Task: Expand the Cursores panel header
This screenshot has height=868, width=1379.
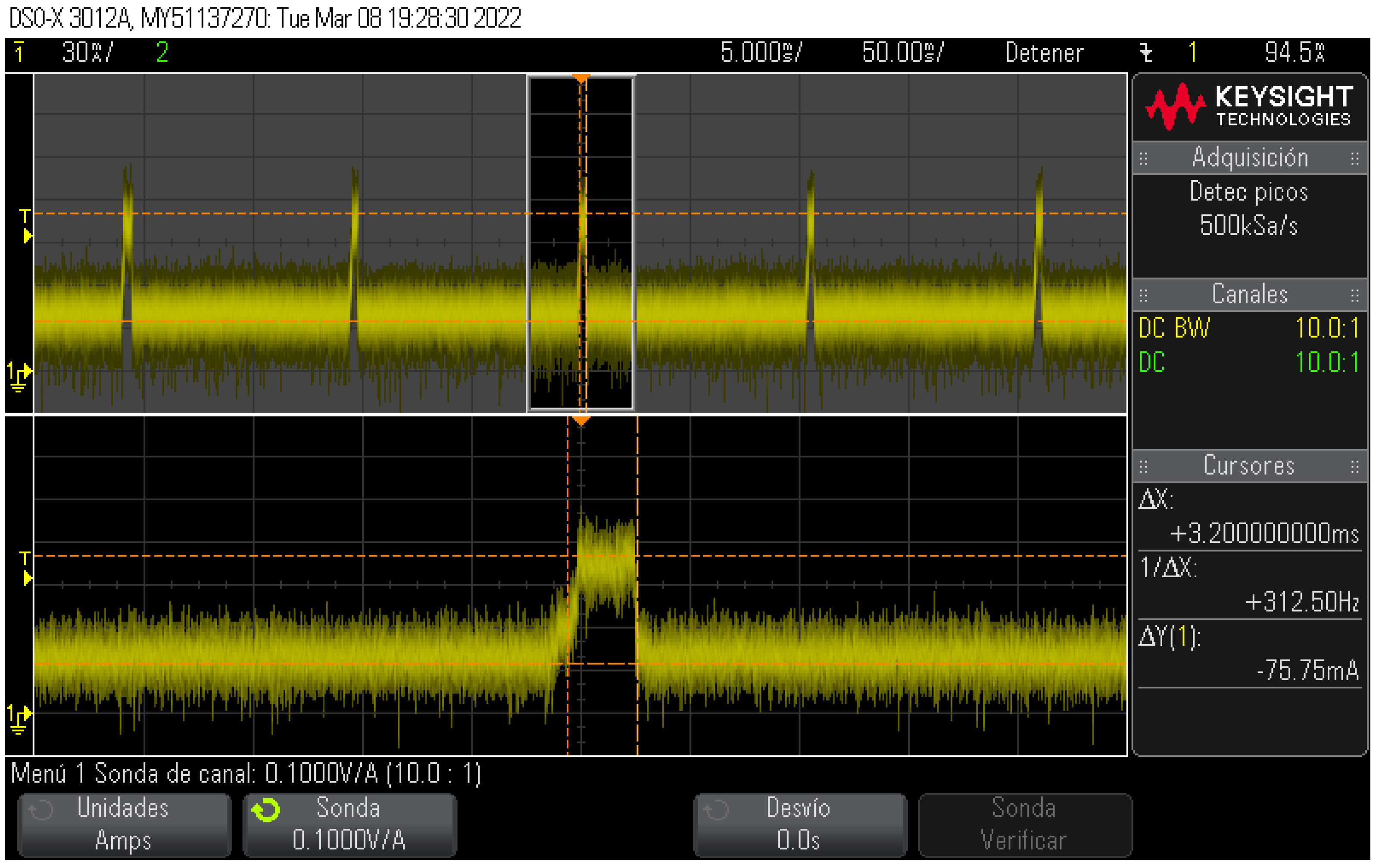Action: 1250,466
